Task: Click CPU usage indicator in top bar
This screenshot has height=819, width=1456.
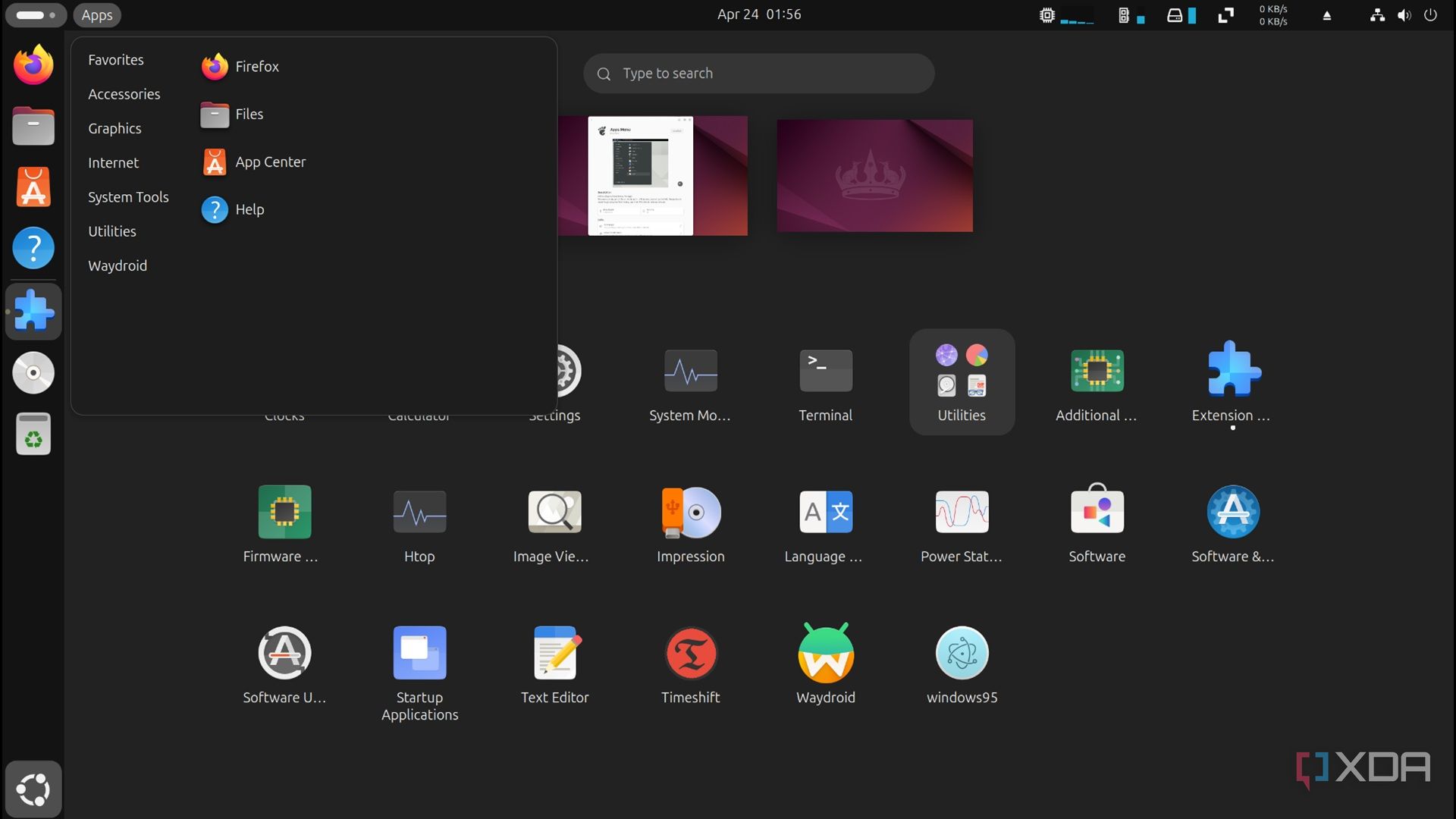Action: point(1066,15)
